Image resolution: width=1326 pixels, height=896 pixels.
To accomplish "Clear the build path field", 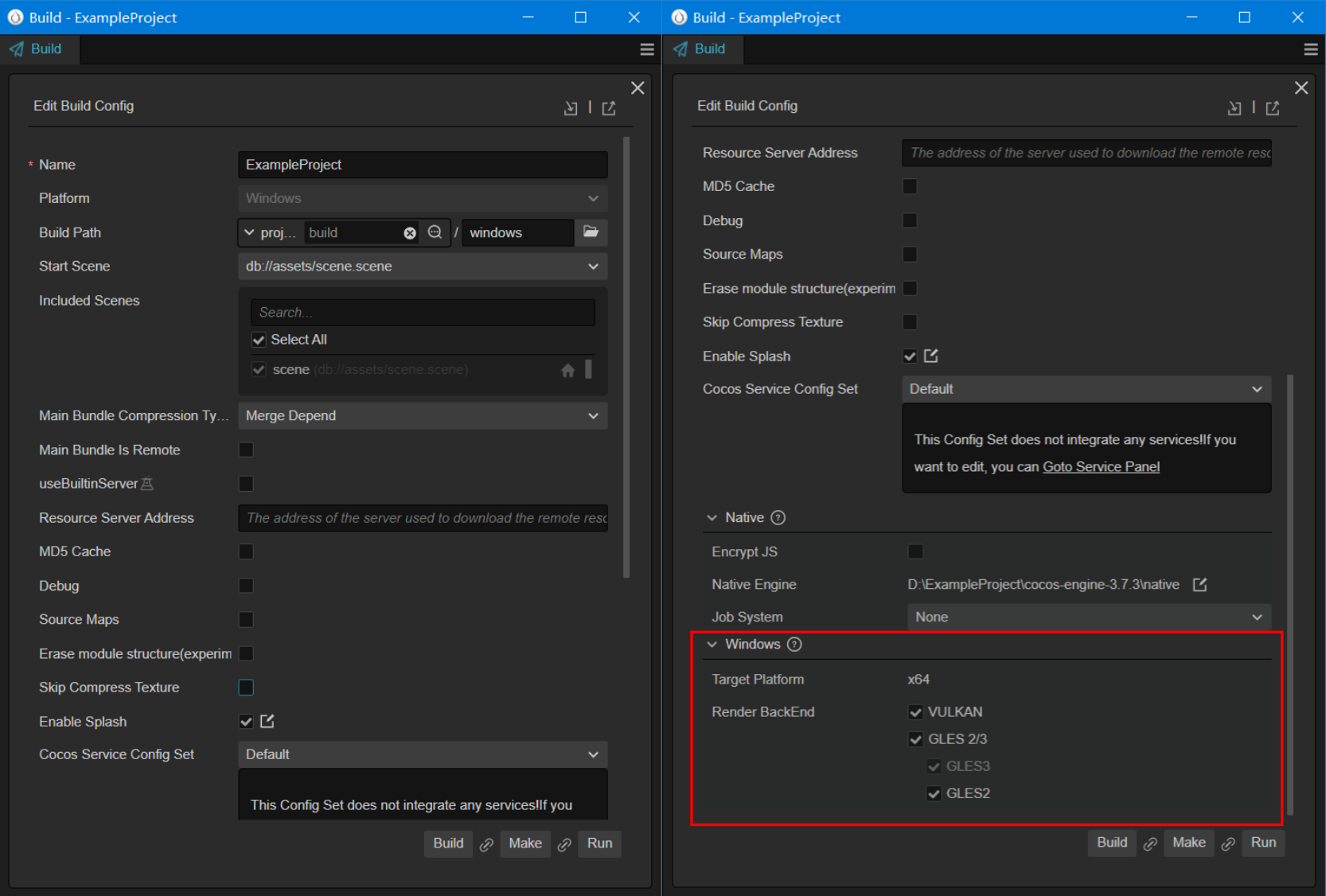I will (x=410, y=233).
